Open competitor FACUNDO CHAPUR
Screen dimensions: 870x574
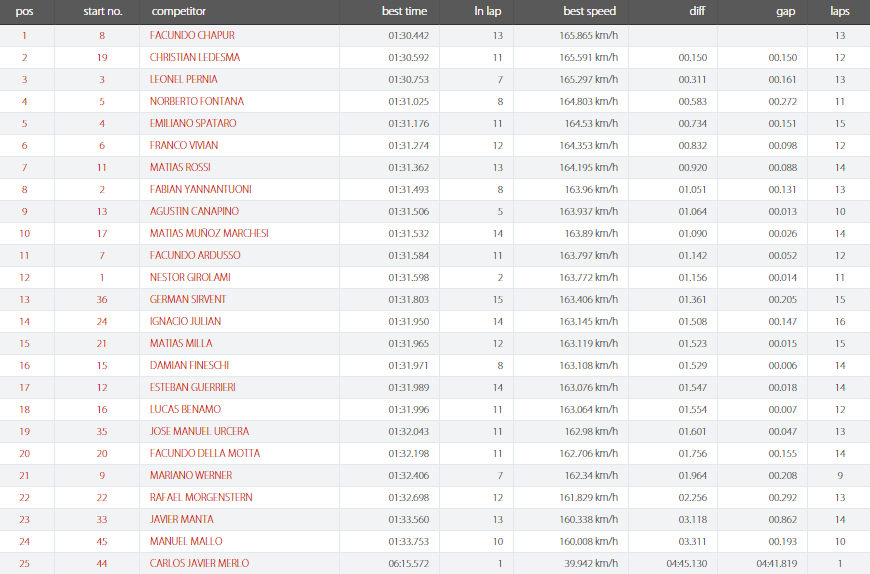click(192, 35)
